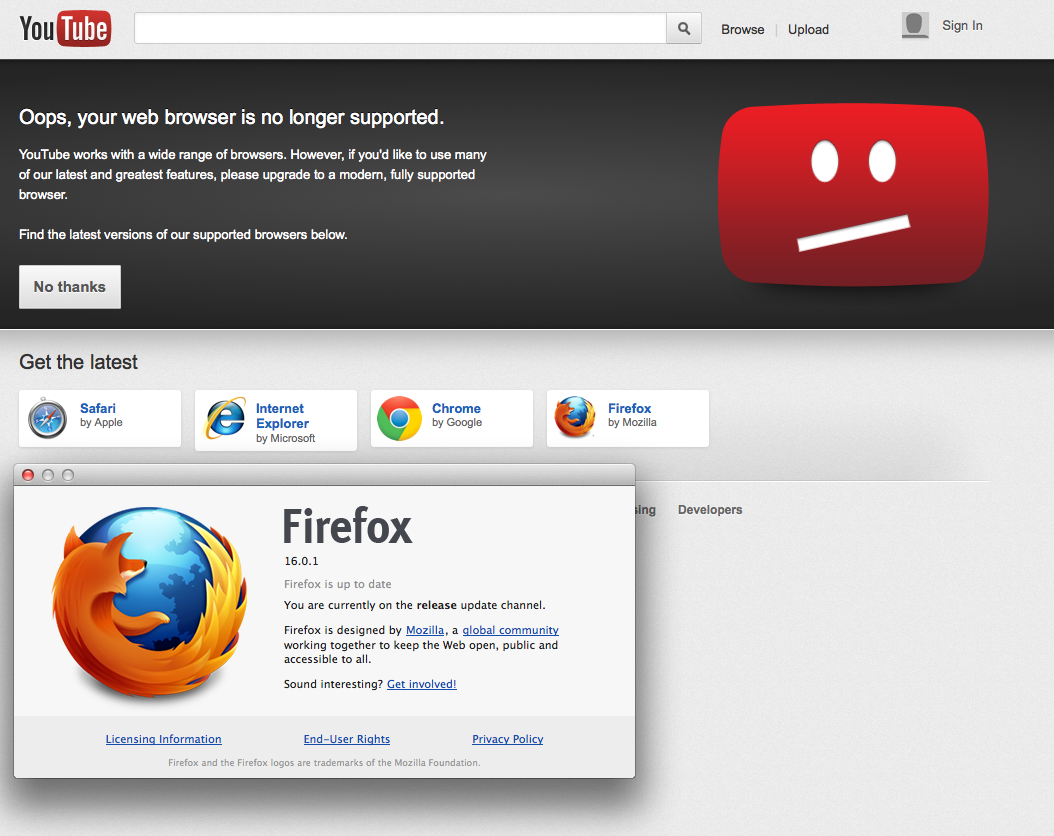Click the version number 16.0.1
Viewport: 1054px width, 836px height.
[x=301, y=561]
